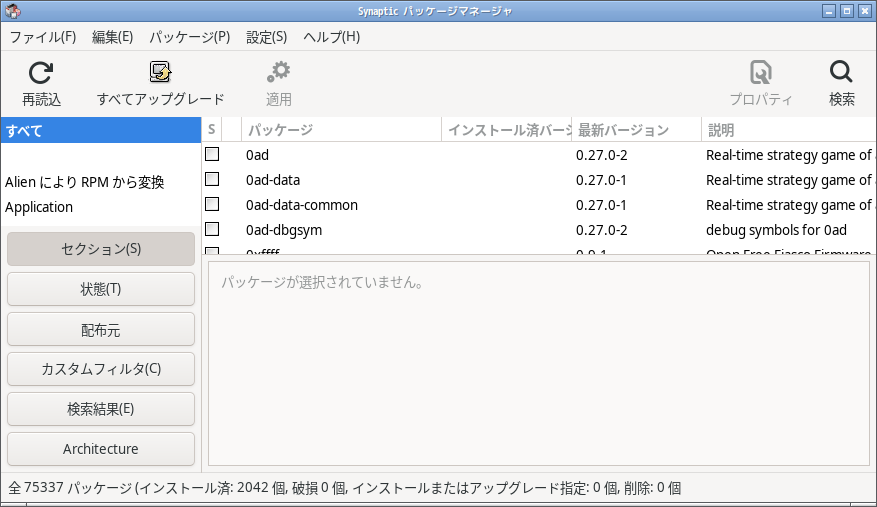Click the 配布元 origin button
The image size is (877, 507).
coord(101,330)
